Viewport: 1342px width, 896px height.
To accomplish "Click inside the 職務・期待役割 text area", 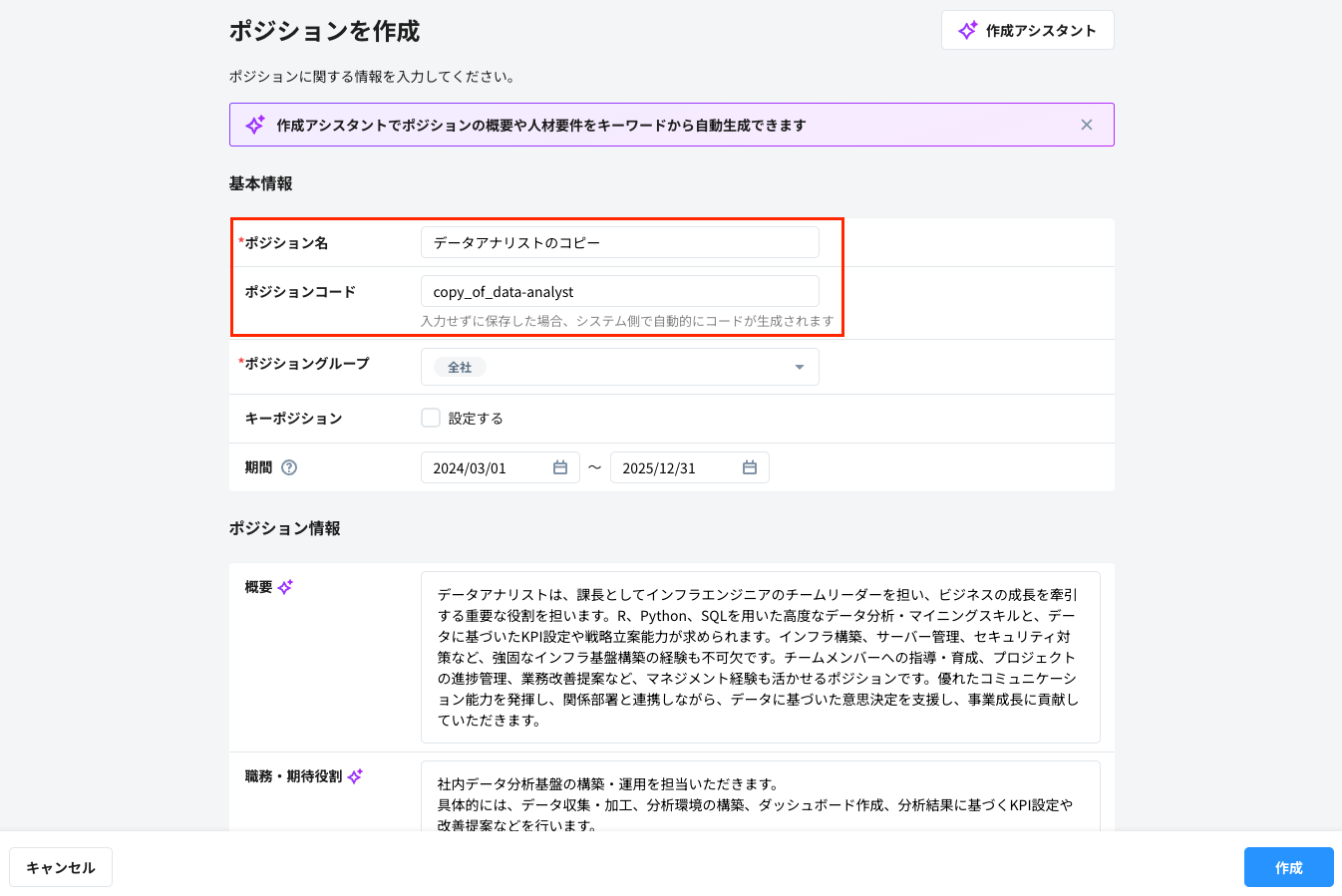I will pyautogui.click(x=761, y=797).
